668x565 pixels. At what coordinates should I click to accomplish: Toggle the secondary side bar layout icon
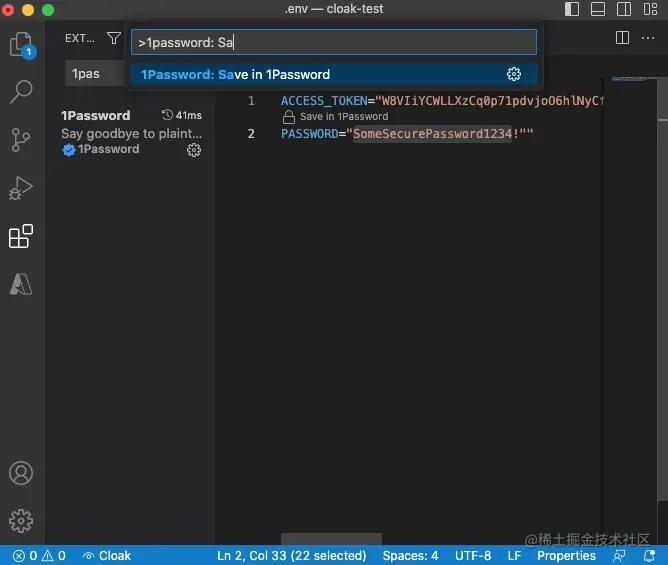pyautogui.click(x=624, y=9)
